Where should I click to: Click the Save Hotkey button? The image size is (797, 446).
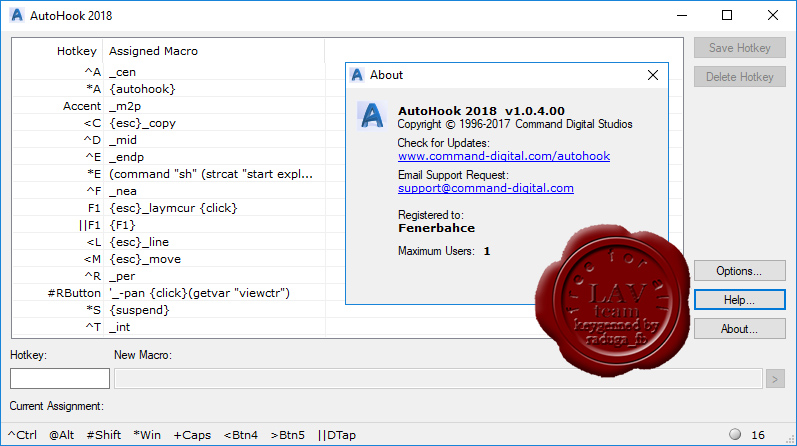(740, 48)
